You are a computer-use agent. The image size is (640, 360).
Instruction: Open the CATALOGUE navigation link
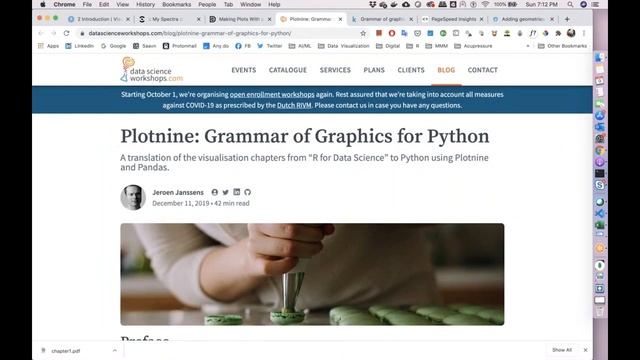[x=288, y=70]
